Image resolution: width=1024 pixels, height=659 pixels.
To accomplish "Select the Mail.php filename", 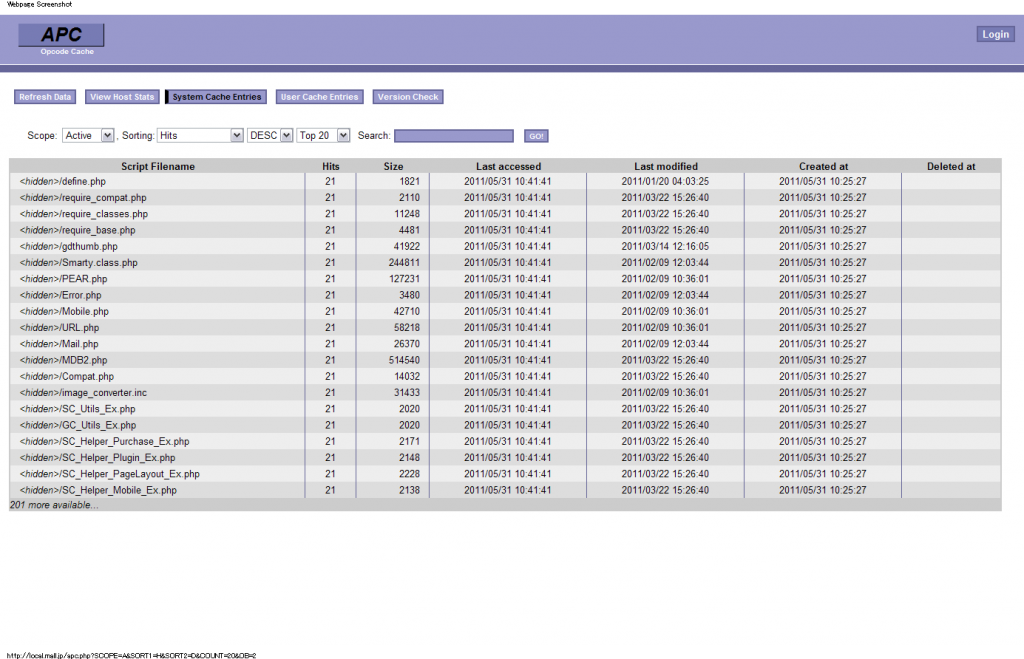I will point(59,344).
